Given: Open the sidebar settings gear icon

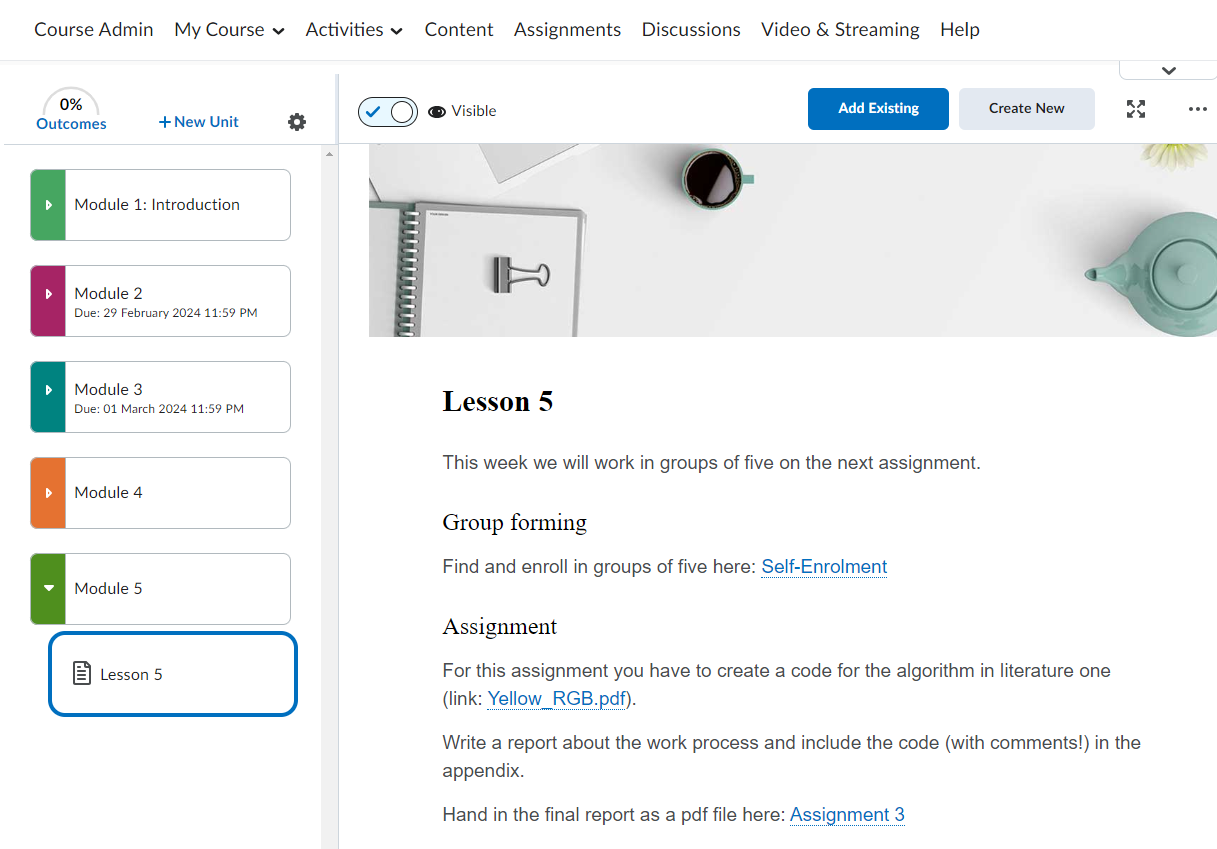Looking at the screenshot, I should click(x=297, y=122).
